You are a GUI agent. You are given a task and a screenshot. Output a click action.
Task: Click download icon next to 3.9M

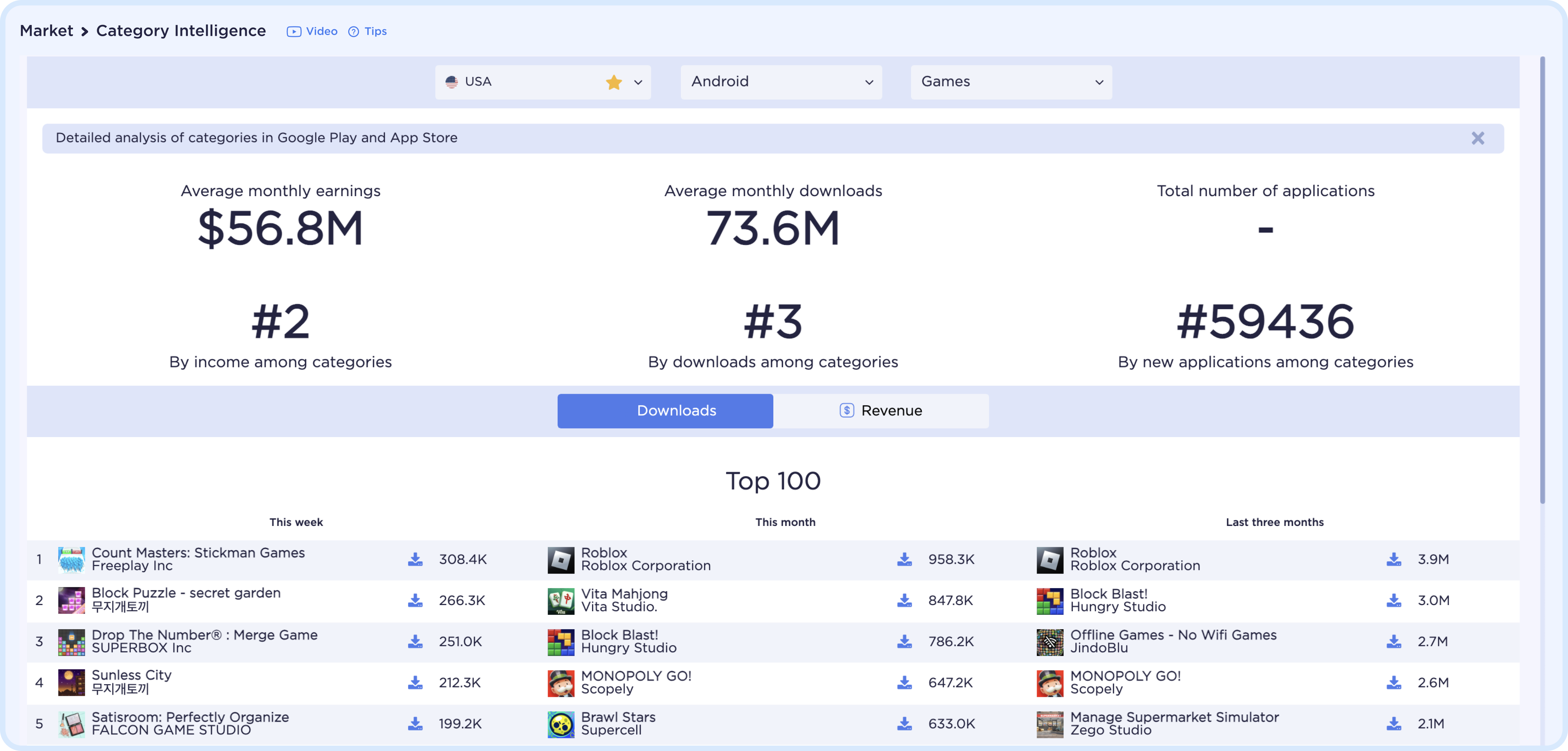[1394, 559]
